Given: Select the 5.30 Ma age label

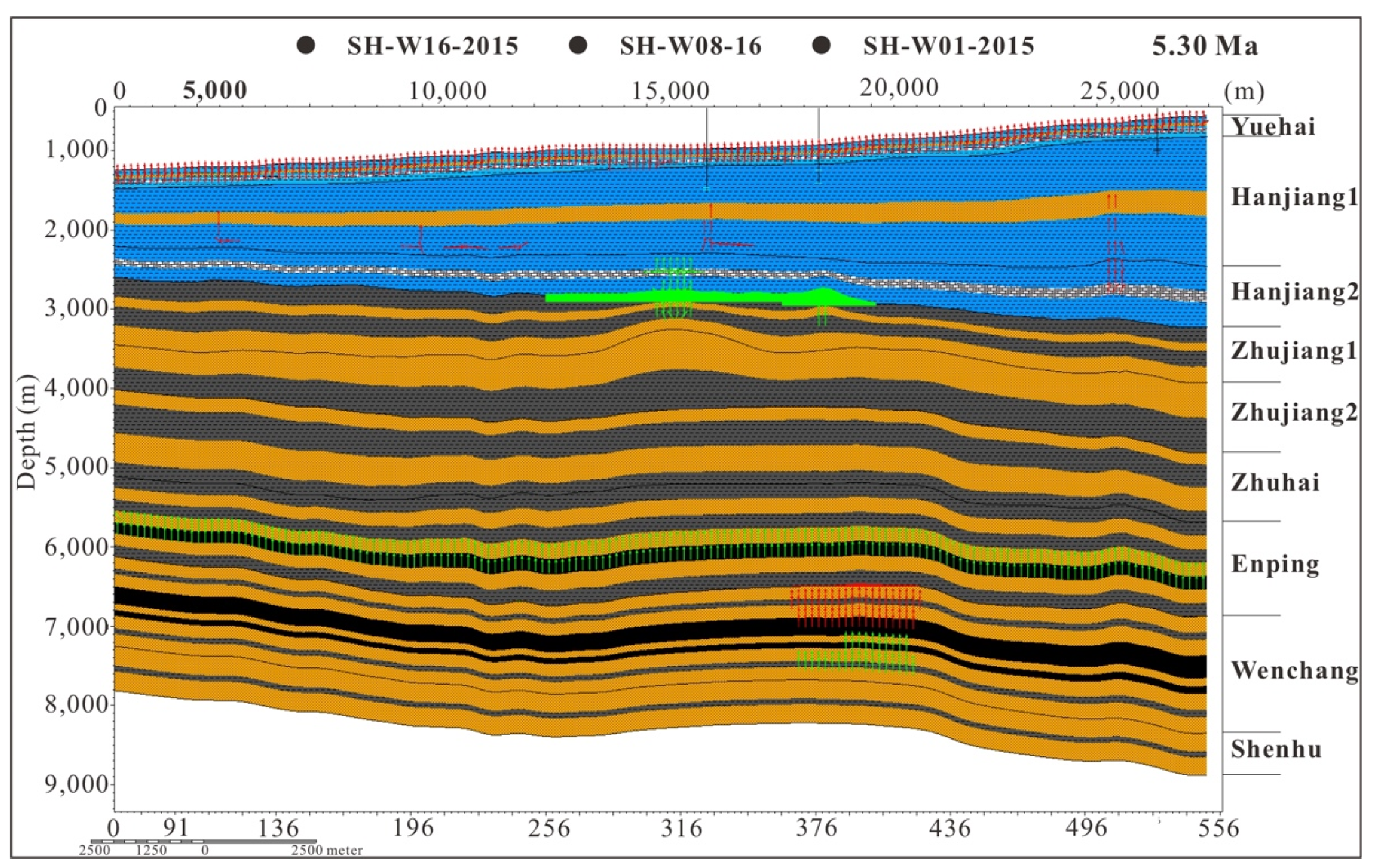Looking at the screenshot, I should (x=1205, y=46).
